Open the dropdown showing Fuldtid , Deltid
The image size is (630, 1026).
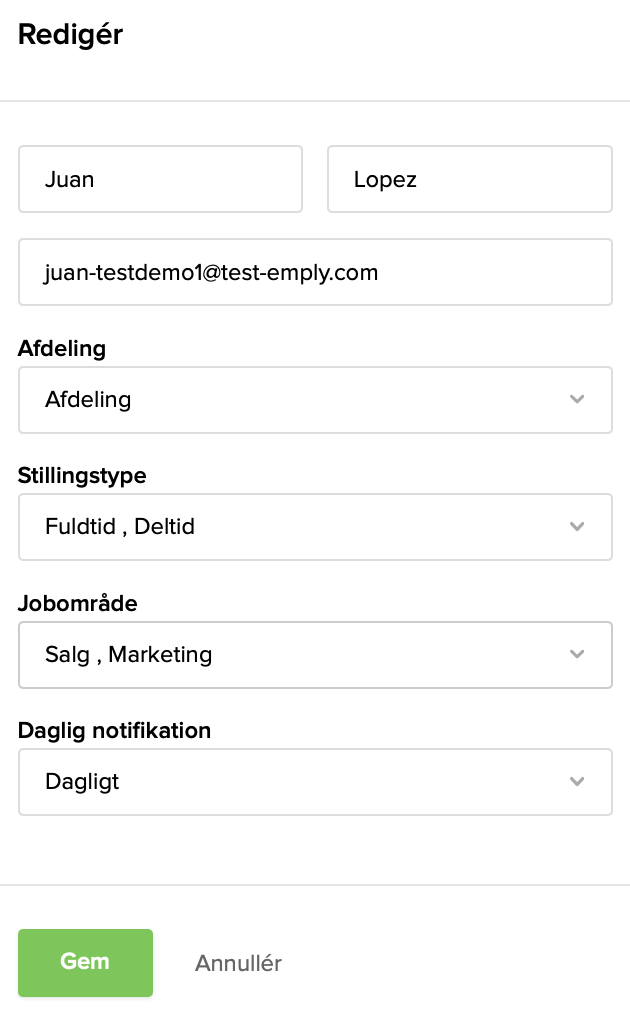(x=300, y=526)
